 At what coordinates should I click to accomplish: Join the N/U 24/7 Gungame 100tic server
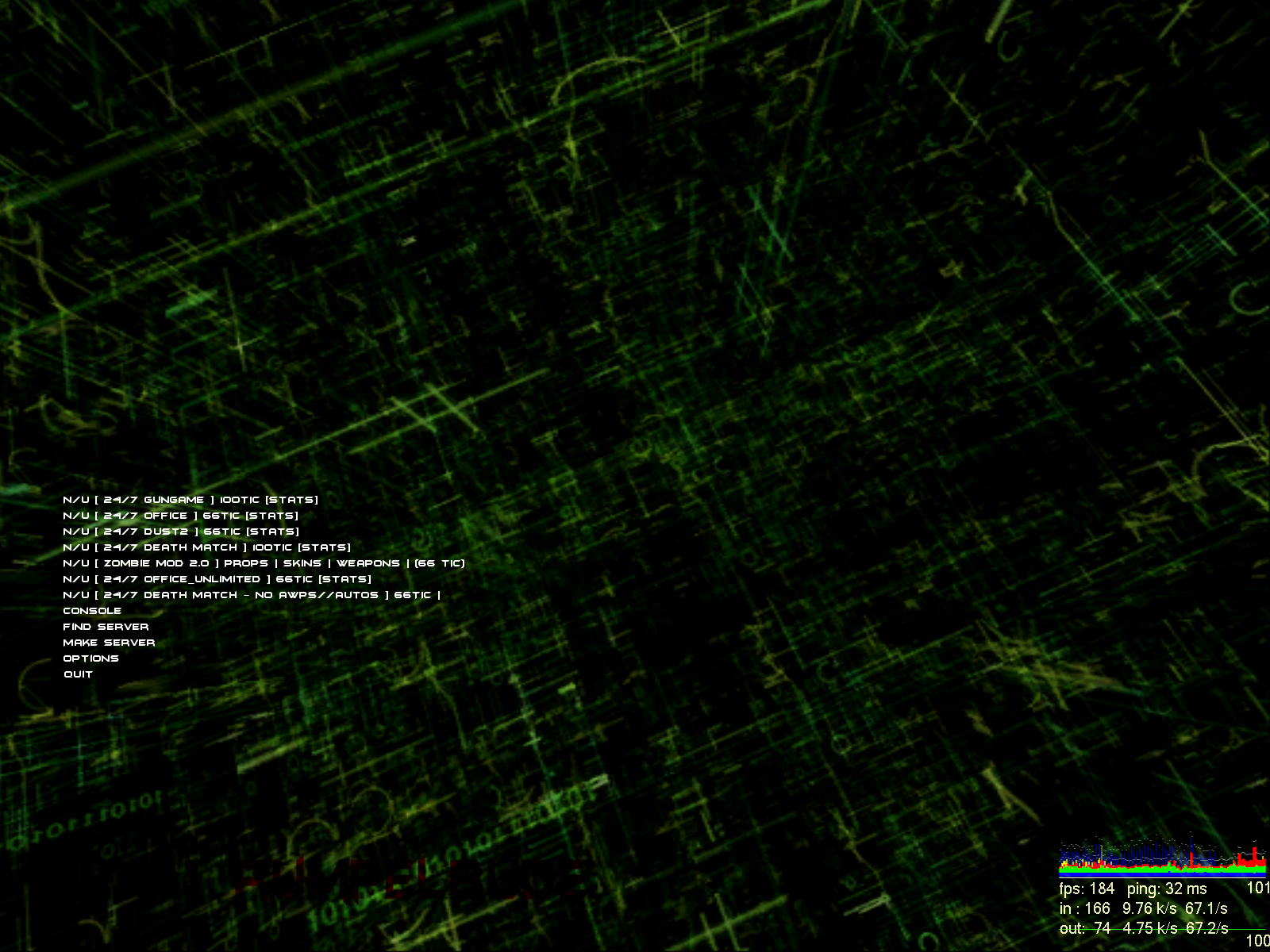190,500
